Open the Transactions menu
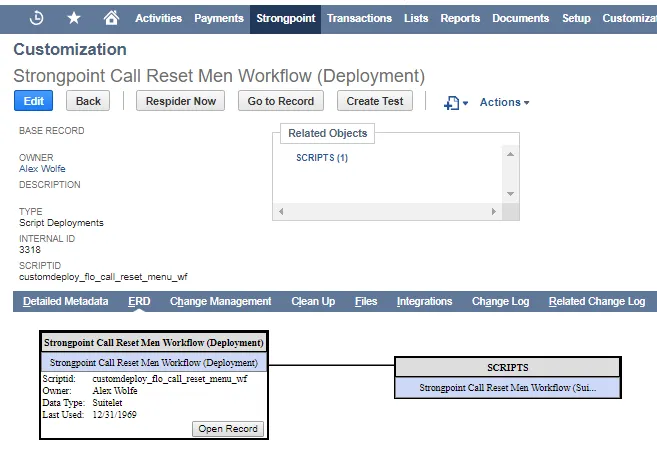 coord(360,18)
